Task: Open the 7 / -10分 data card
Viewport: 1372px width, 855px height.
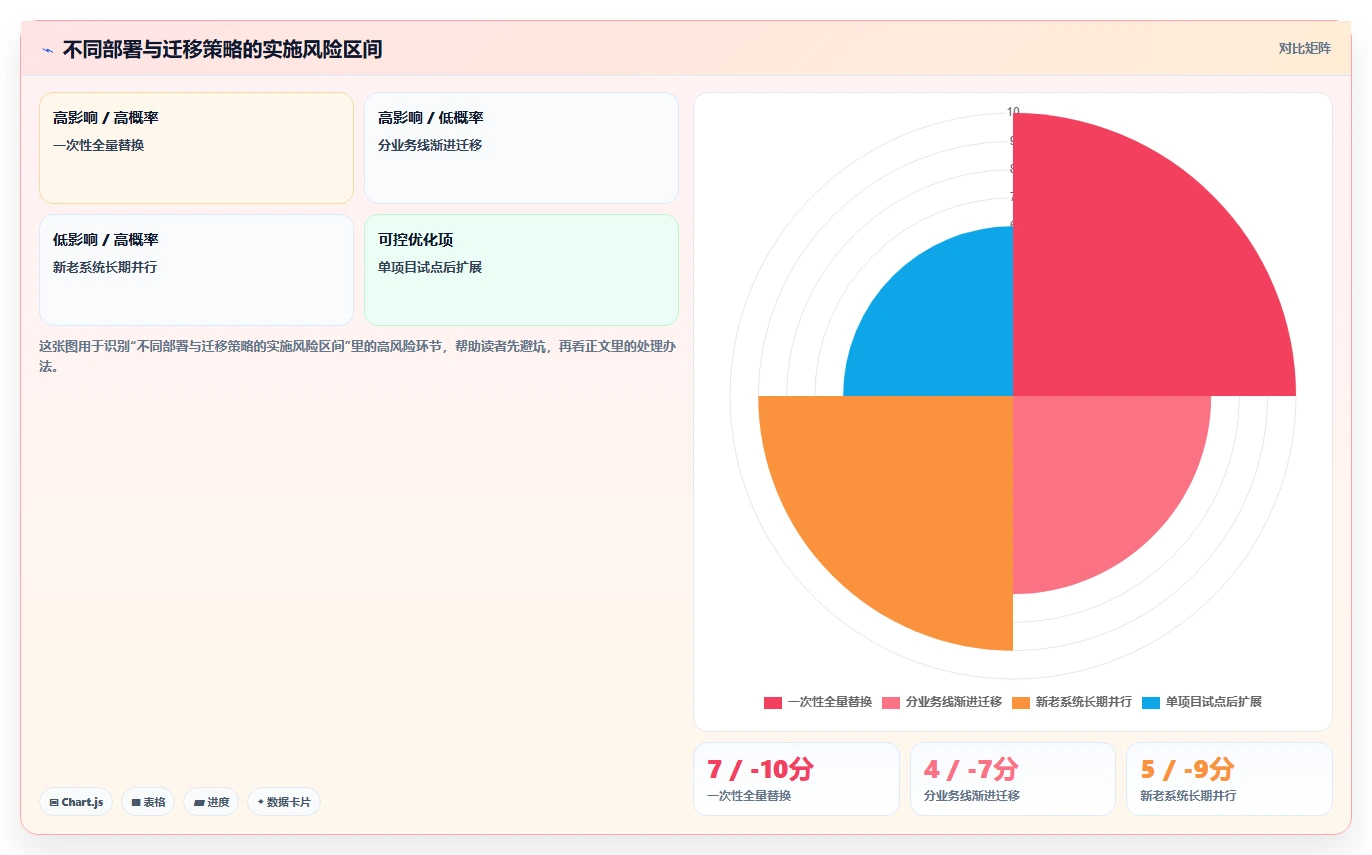Action: pyautogui.click(x=796, y=779)
